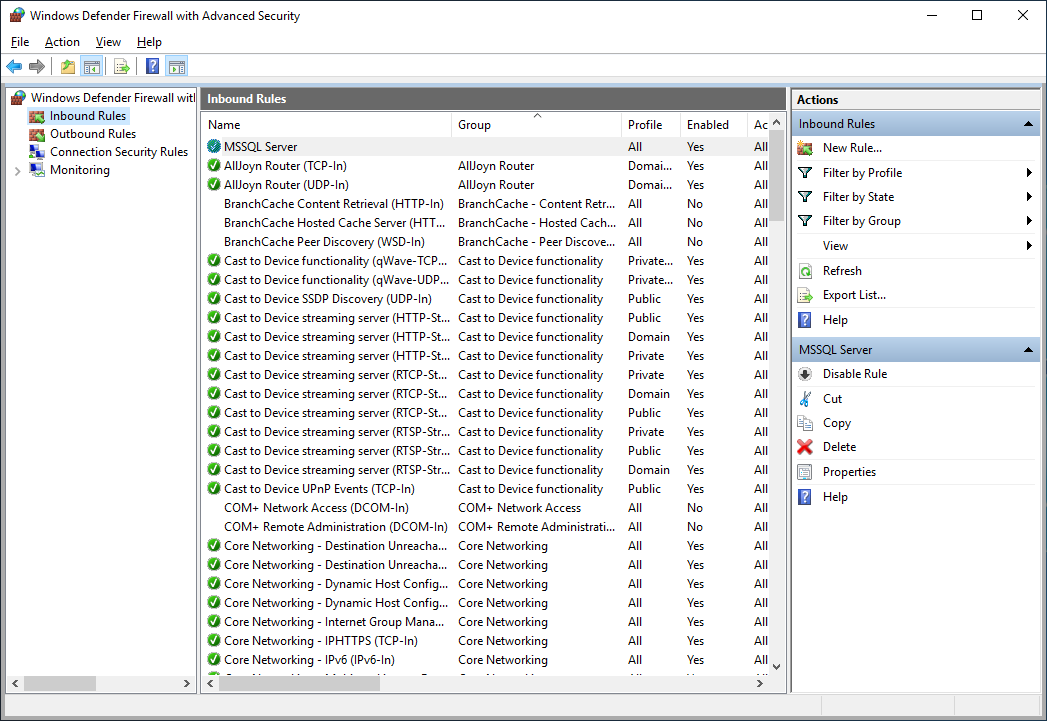
Task: Select Cast to Device UPnP Events (TCP-In) rule
Action: (x=487, y=489)
